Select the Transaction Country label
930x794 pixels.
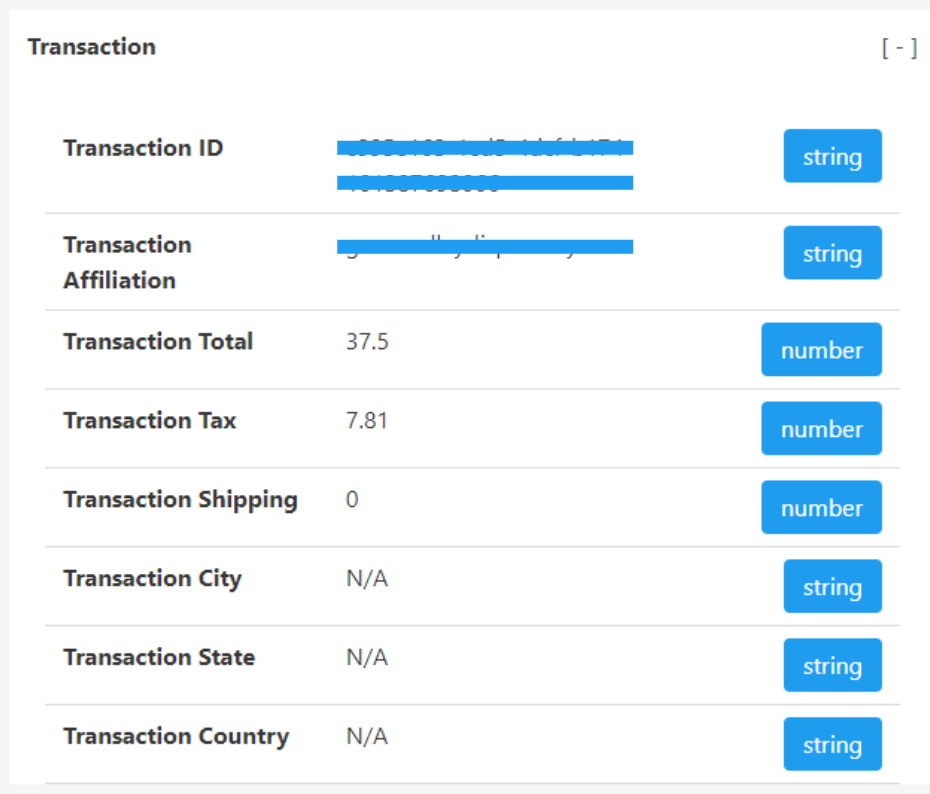(x=176, y=736)
